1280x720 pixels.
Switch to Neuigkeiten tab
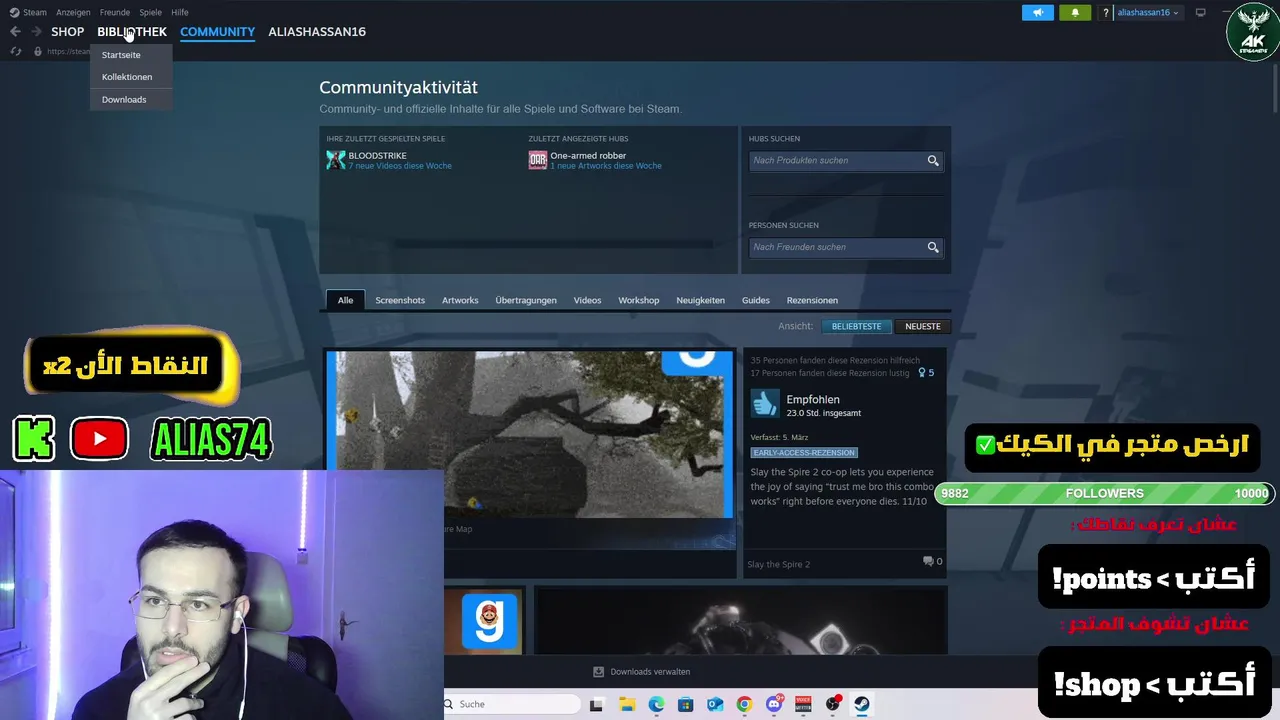tap(700, 300)
